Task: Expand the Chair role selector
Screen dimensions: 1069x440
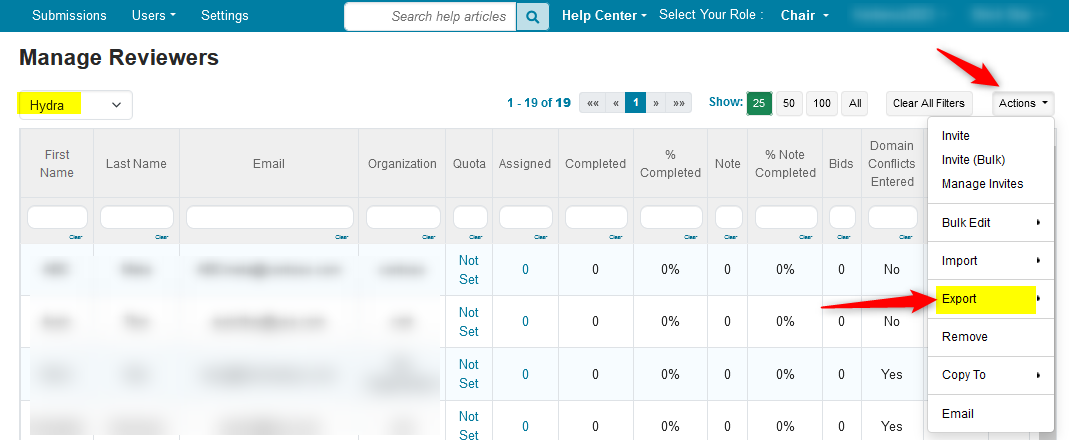Action: [x=805, y=16]
